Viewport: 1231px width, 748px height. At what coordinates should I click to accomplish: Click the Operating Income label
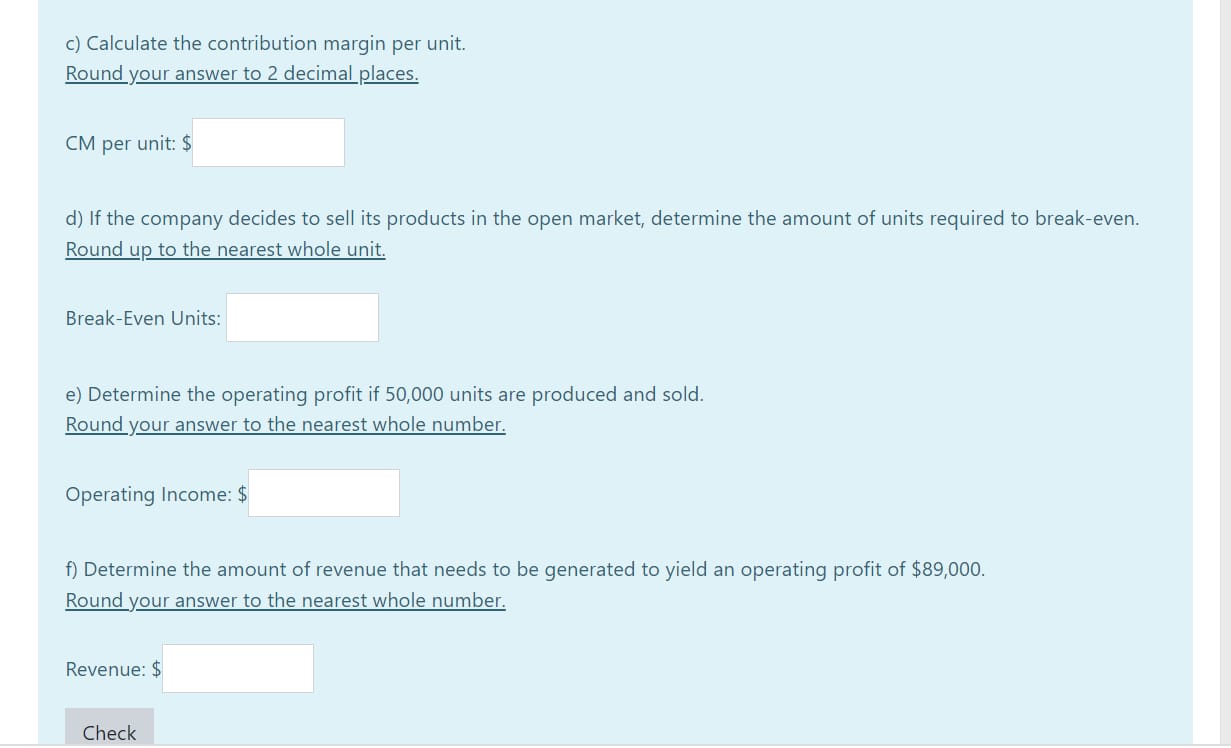pos(148,493)
